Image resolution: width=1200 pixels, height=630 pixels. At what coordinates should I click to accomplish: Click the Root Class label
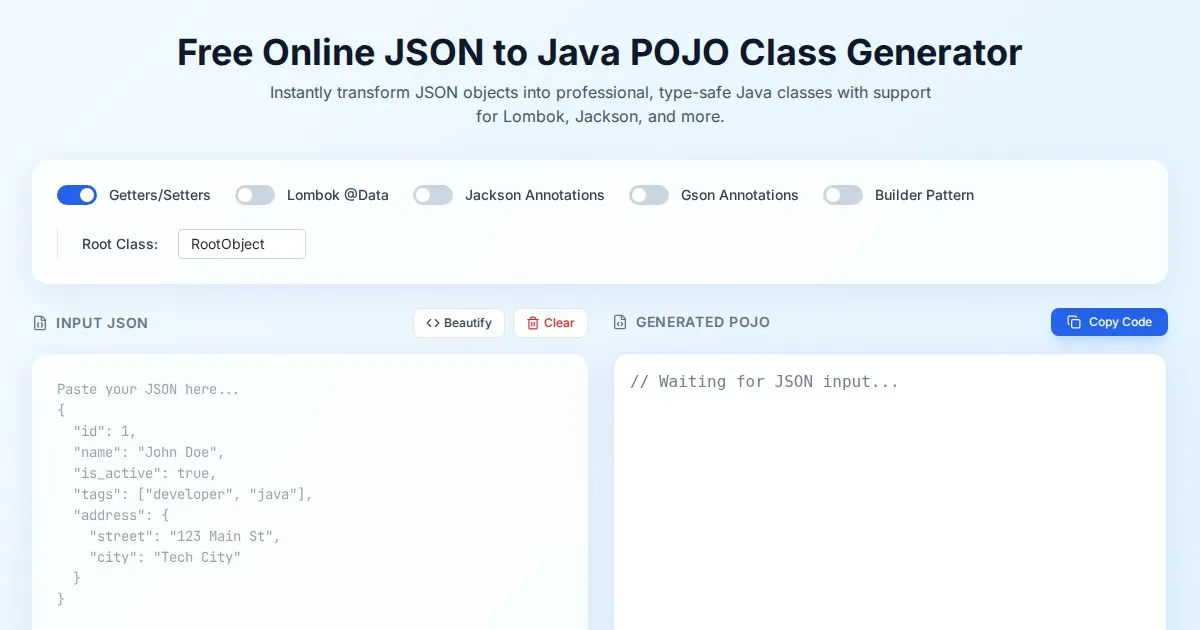(x=120, y=244)
